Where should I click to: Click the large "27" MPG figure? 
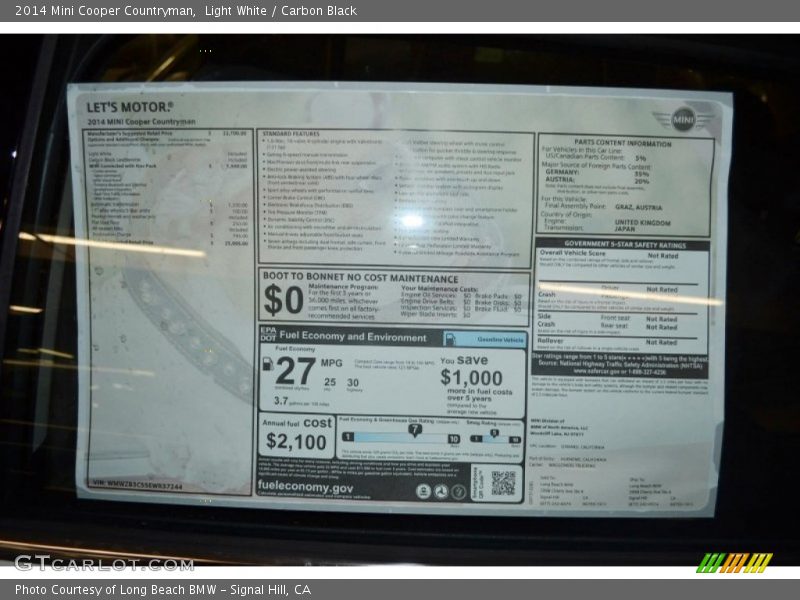click(x=295, y=371)
